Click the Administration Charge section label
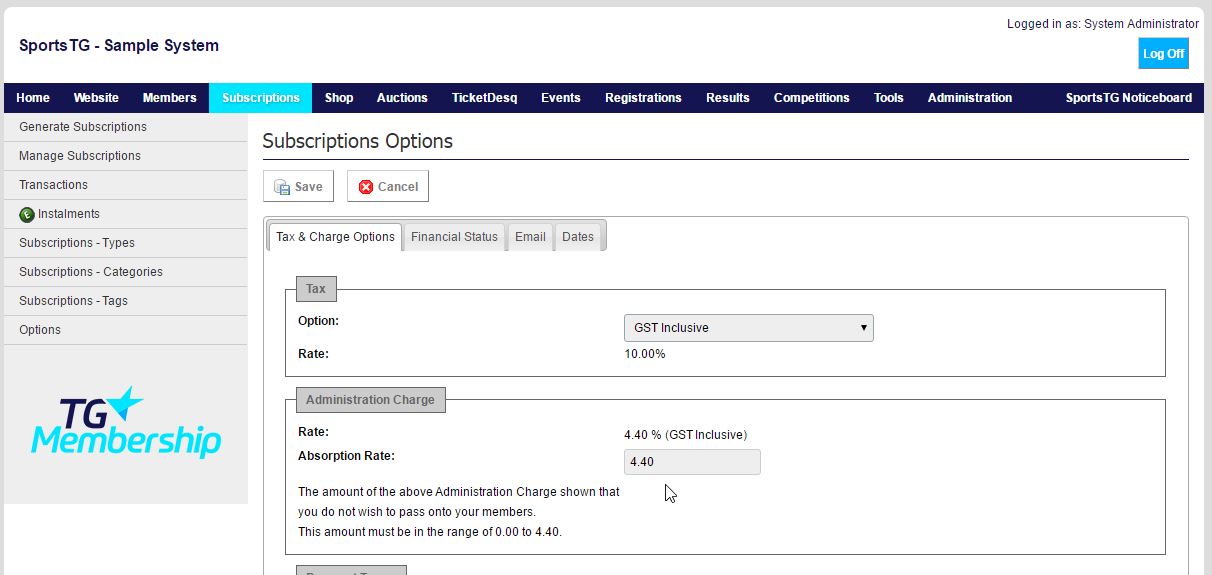 (x=370, y=400)
